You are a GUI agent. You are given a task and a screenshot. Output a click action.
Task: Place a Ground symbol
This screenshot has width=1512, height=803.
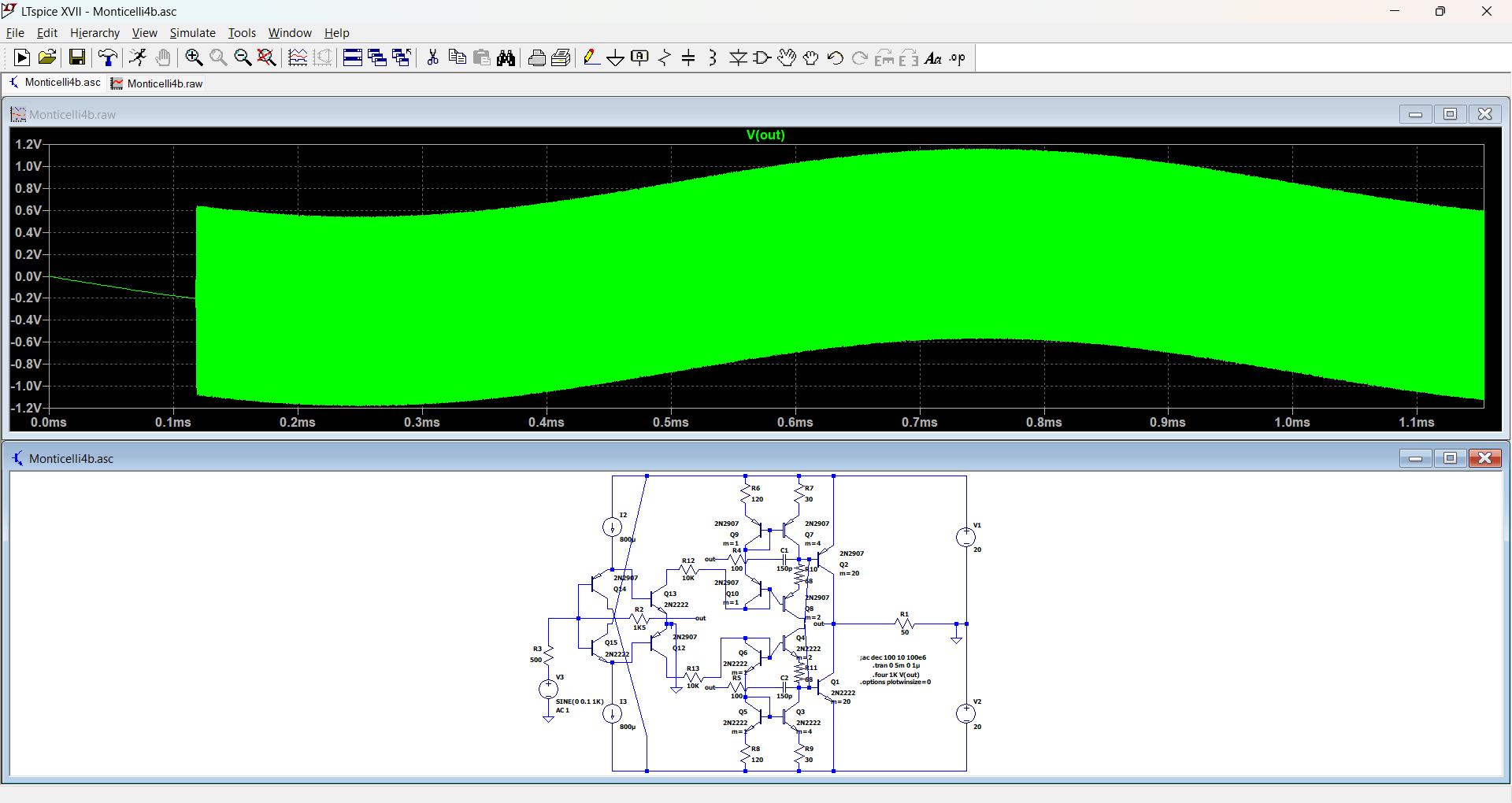(616, 57)
